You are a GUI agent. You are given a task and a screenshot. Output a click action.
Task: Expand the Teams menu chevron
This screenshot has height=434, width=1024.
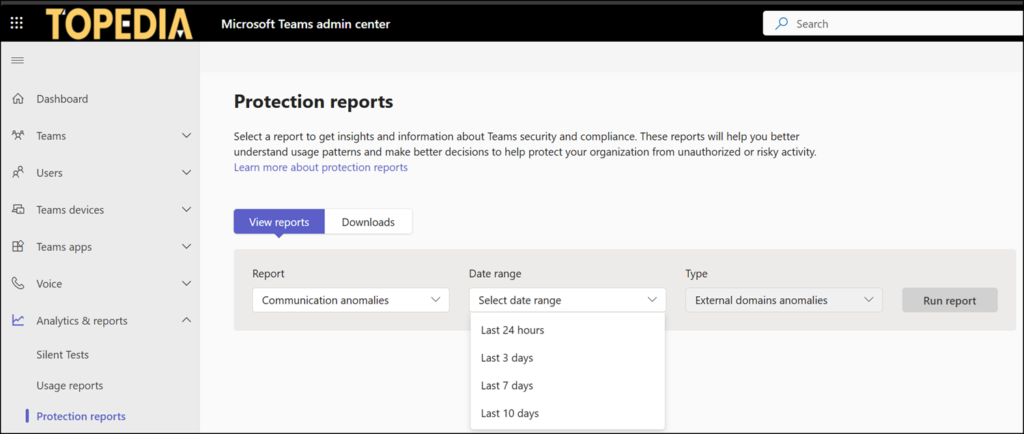coord(186,136)
